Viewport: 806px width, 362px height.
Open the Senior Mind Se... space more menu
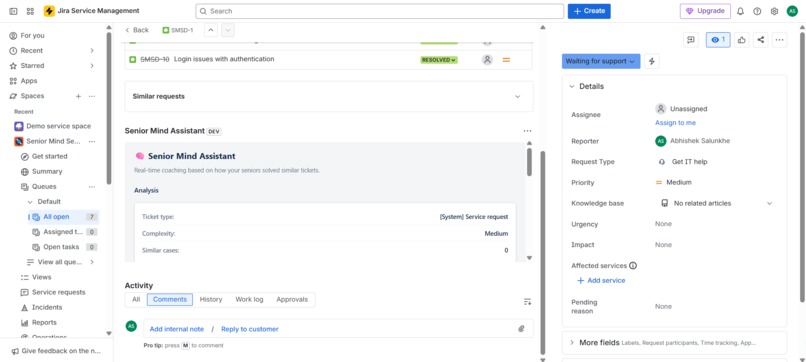pyautogui.click(x=92, y=141)
